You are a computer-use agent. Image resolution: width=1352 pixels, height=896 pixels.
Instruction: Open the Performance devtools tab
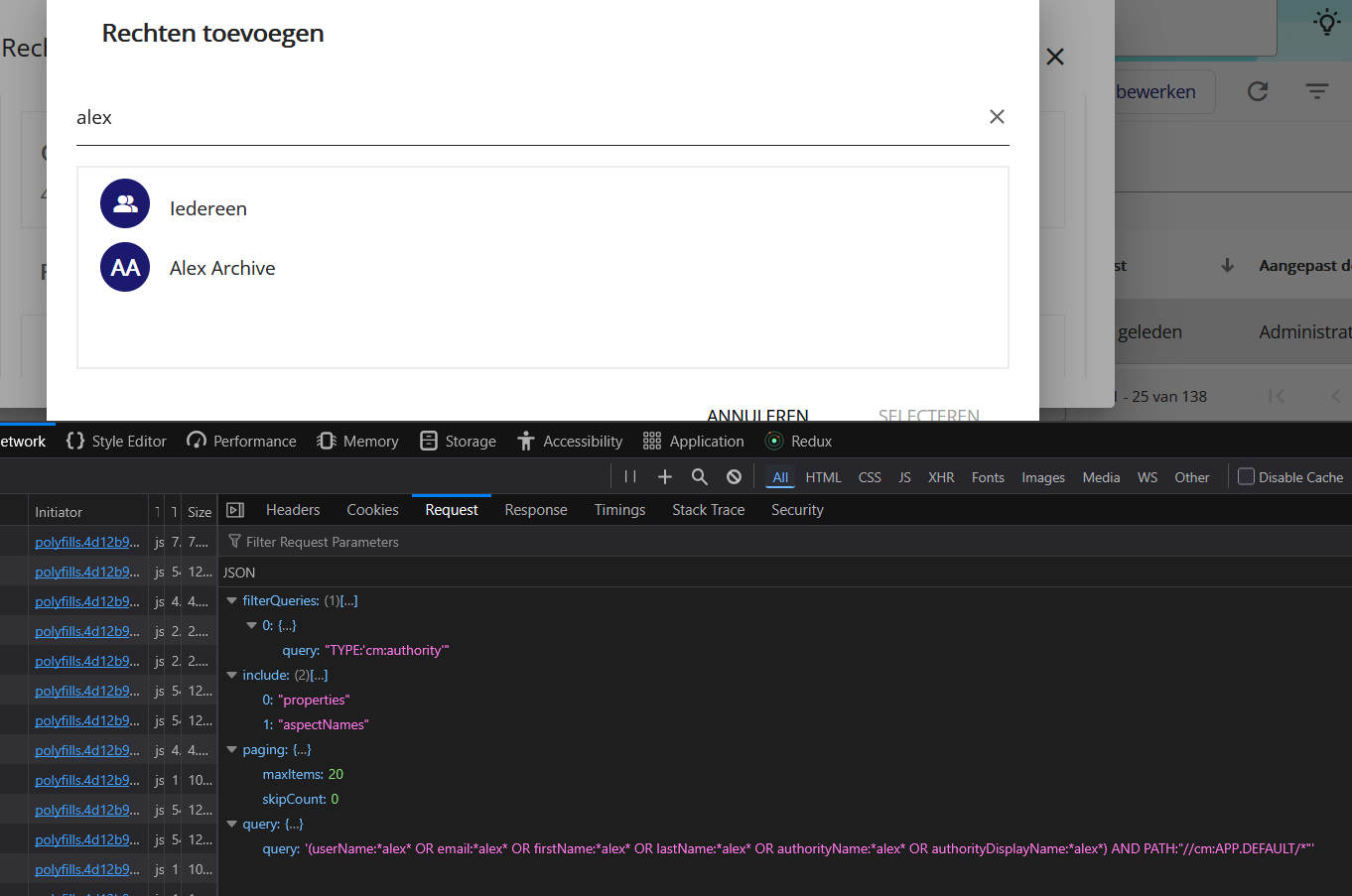(241, 441)
